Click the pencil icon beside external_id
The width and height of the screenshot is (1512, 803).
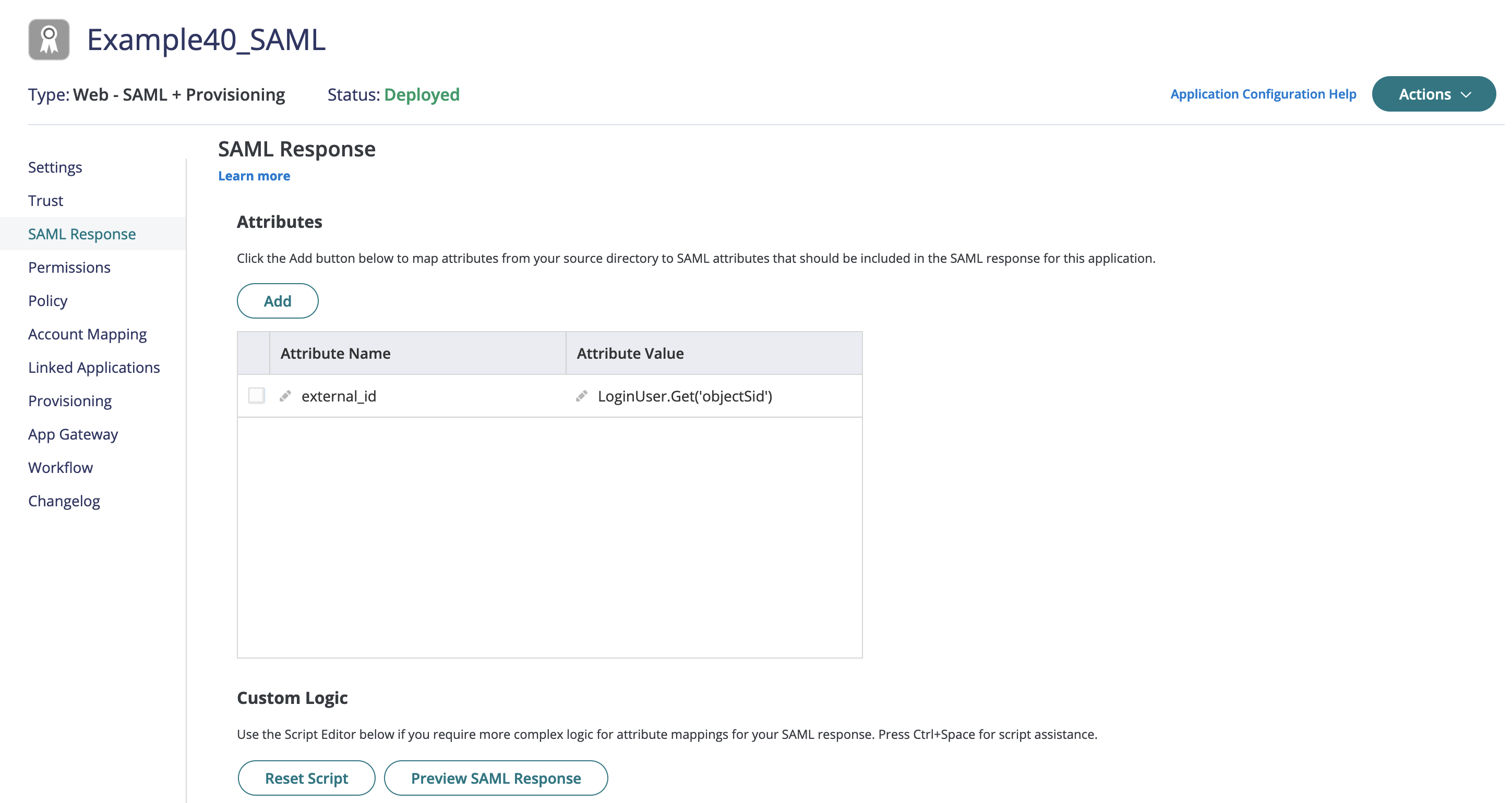(285, 396)
